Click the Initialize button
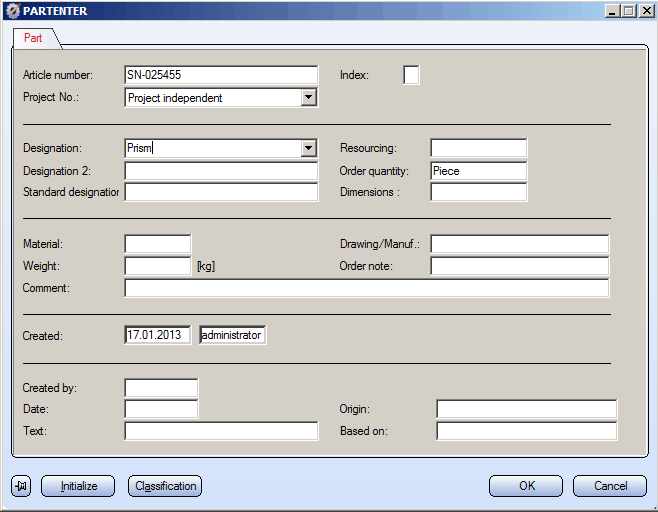 [78, 486]
